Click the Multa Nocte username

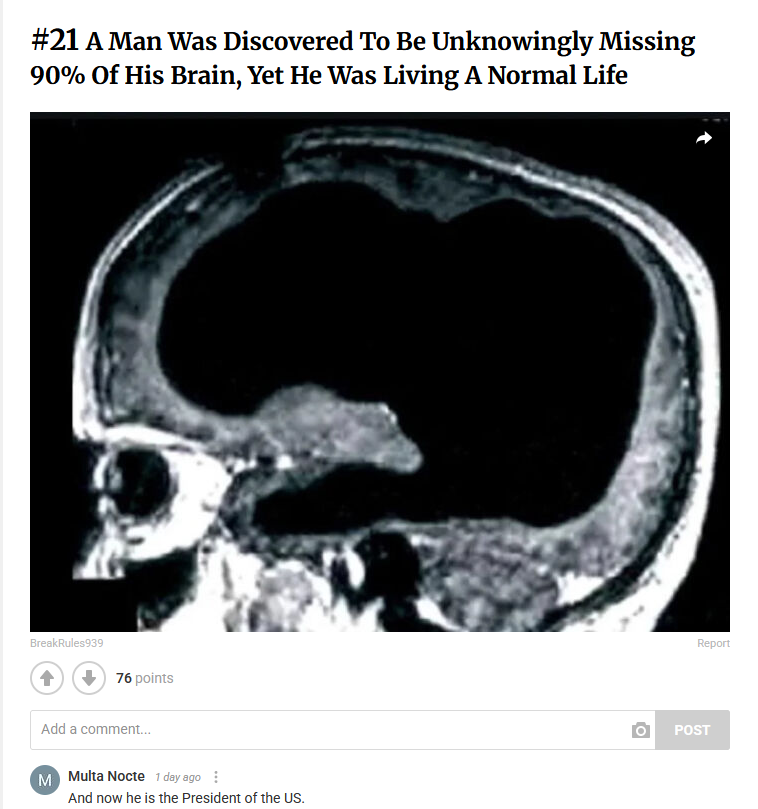click(x=106, y=776)
